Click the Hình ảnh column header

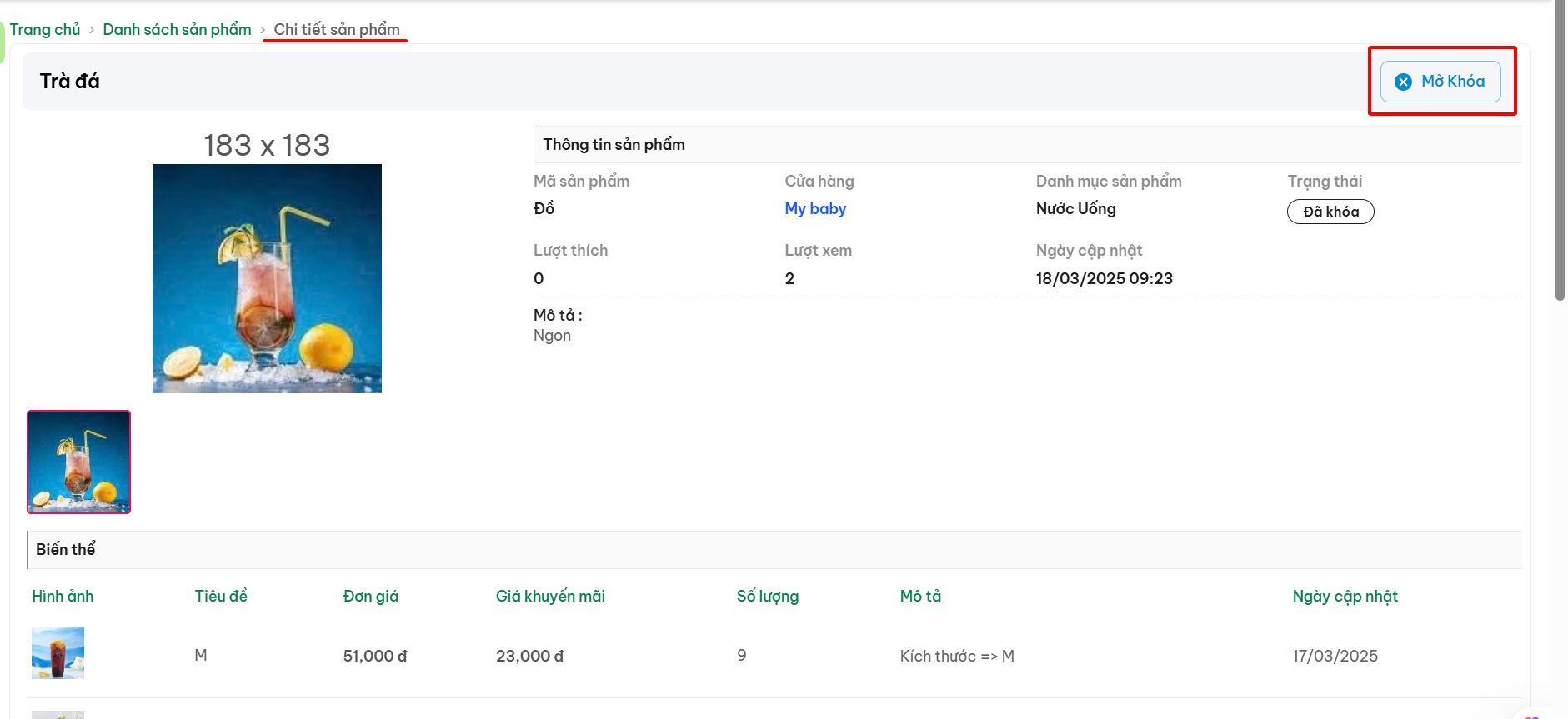63,596
